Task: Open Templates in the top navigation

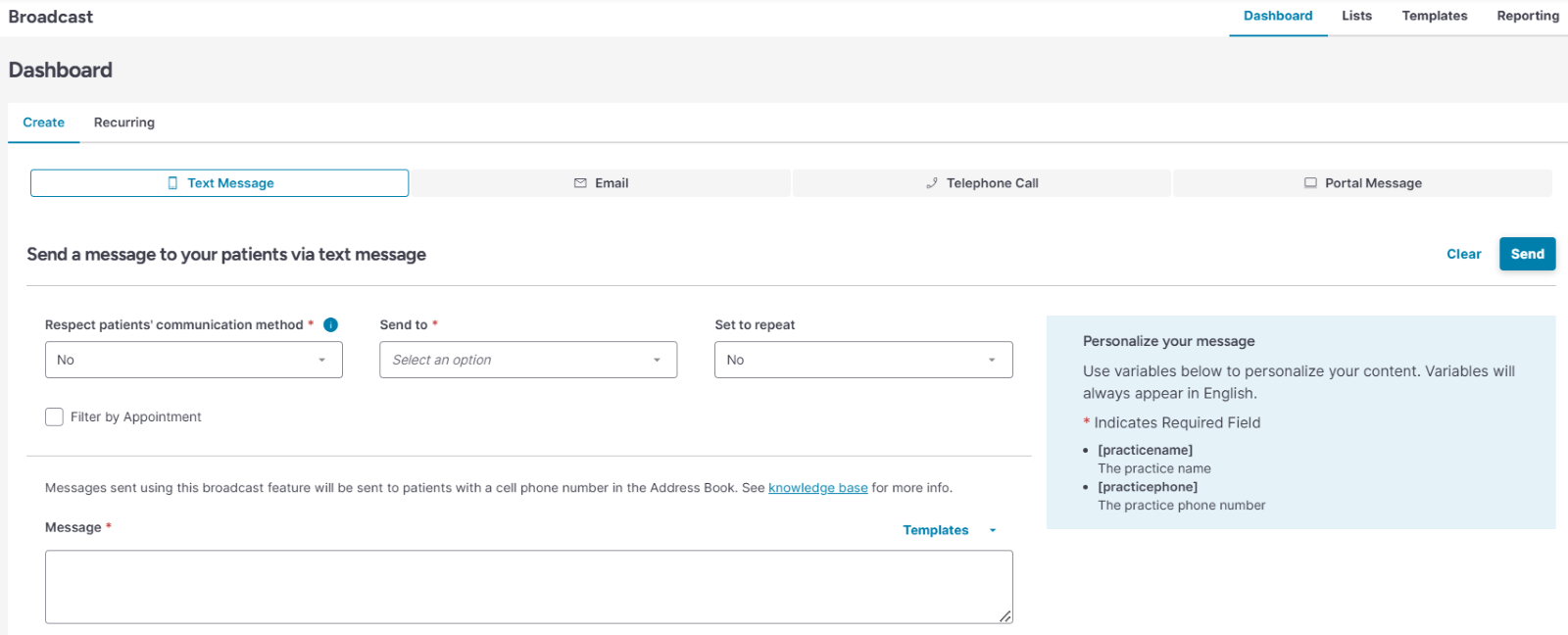Action: 1434,16
